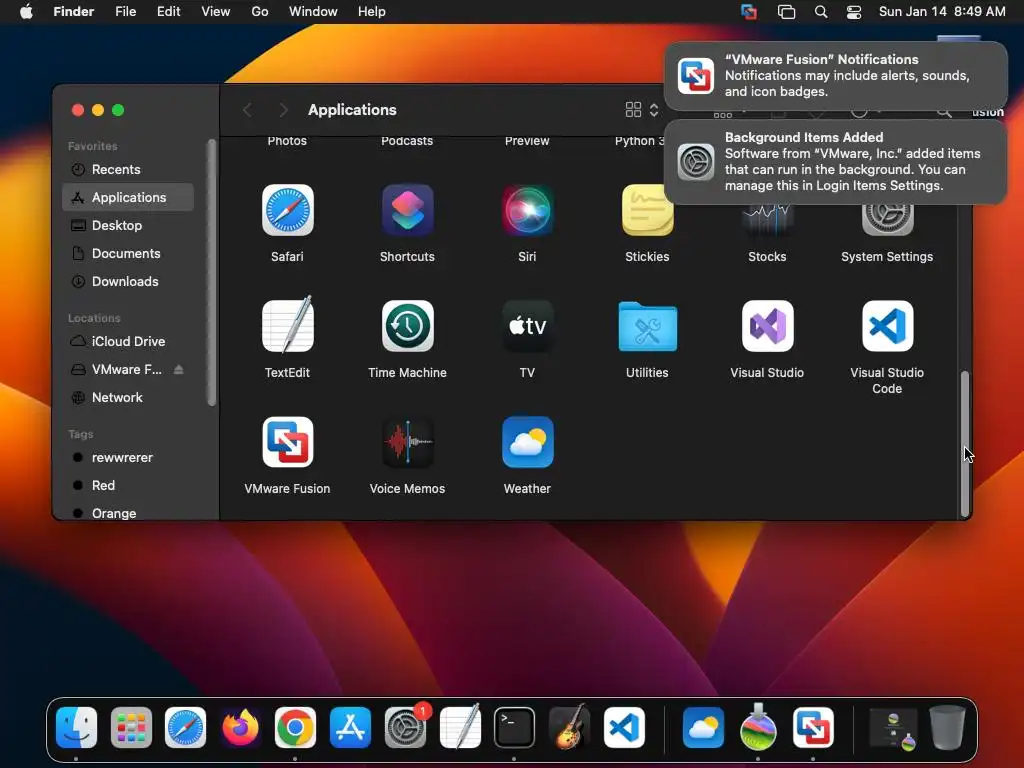Select the Visual Studio Code app icon
The image size is (1024, 768).
[887, 326]
